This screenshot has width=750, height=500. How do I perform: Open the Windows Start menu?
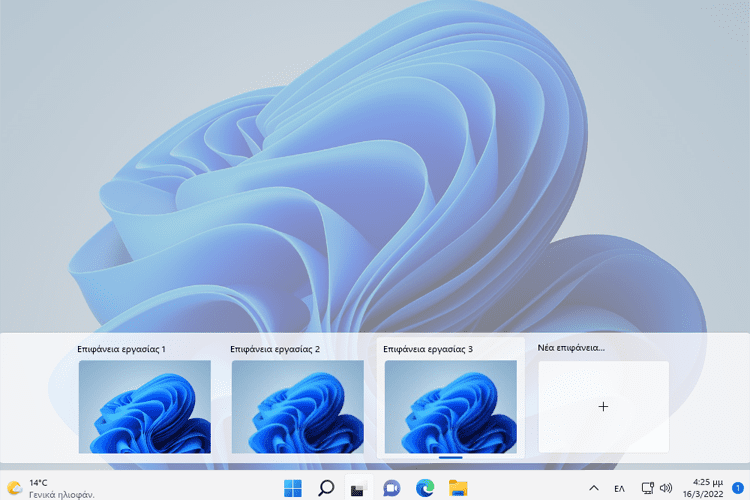[x=292, y=488]
